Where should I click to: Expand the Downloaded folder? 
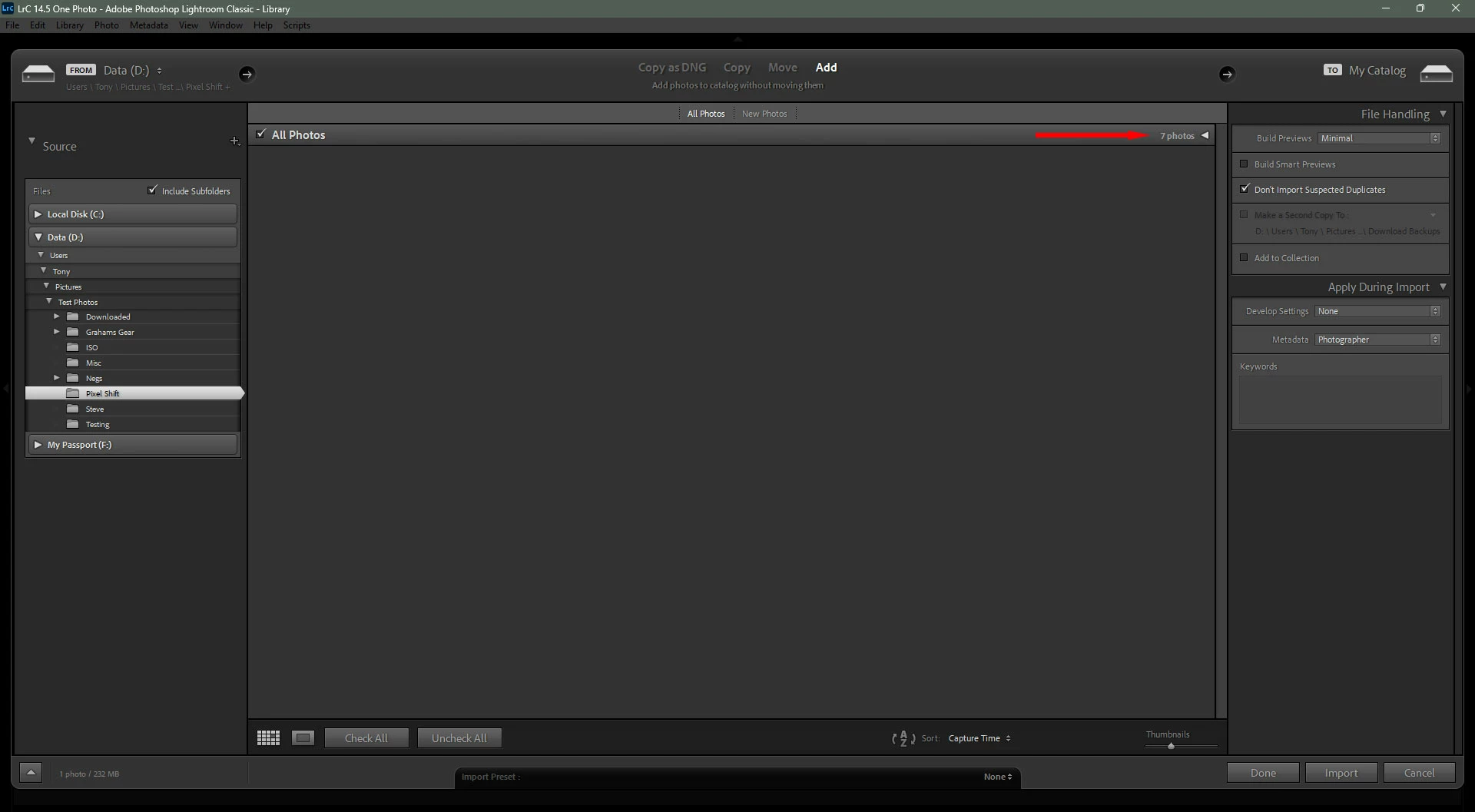(56, 317)
